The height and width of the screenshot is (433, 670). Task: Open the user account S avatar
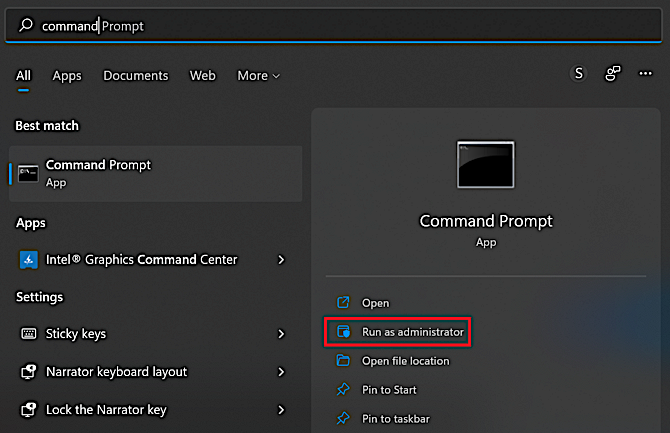pos(578,74)
